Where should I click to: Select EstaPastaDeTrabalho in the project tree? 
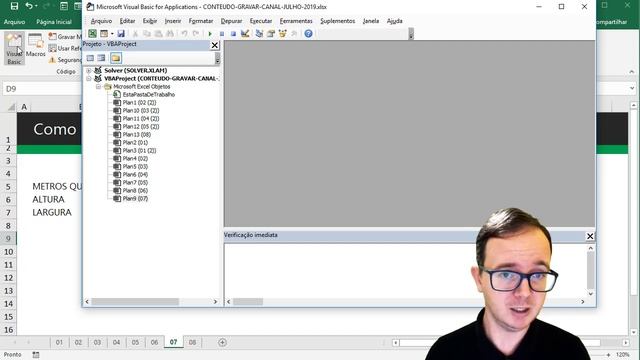click(x=149, y=94)
